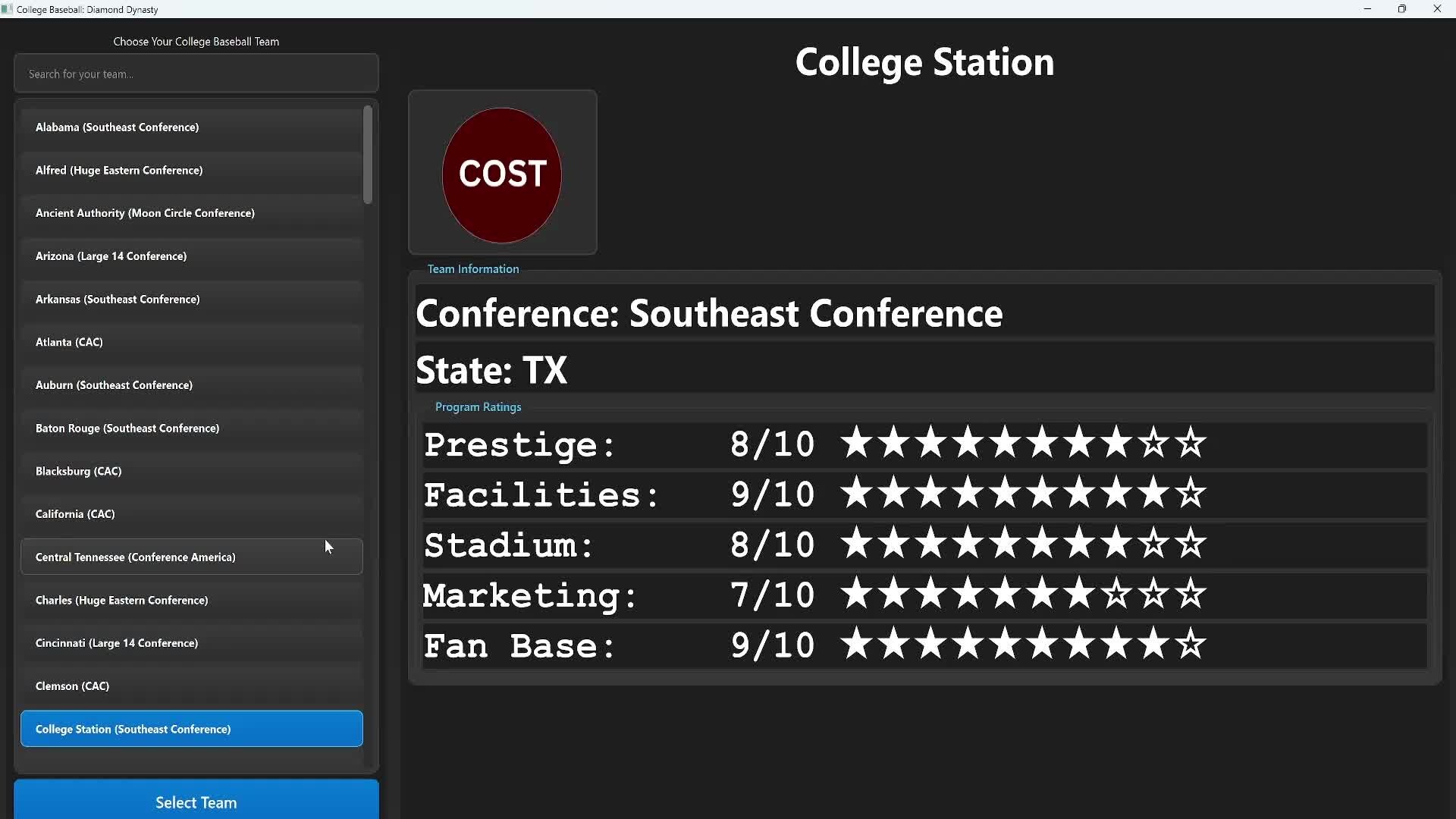Choose Central Tennessee (Conference America)
1456x819 pixels.
[x=191, y=557]
